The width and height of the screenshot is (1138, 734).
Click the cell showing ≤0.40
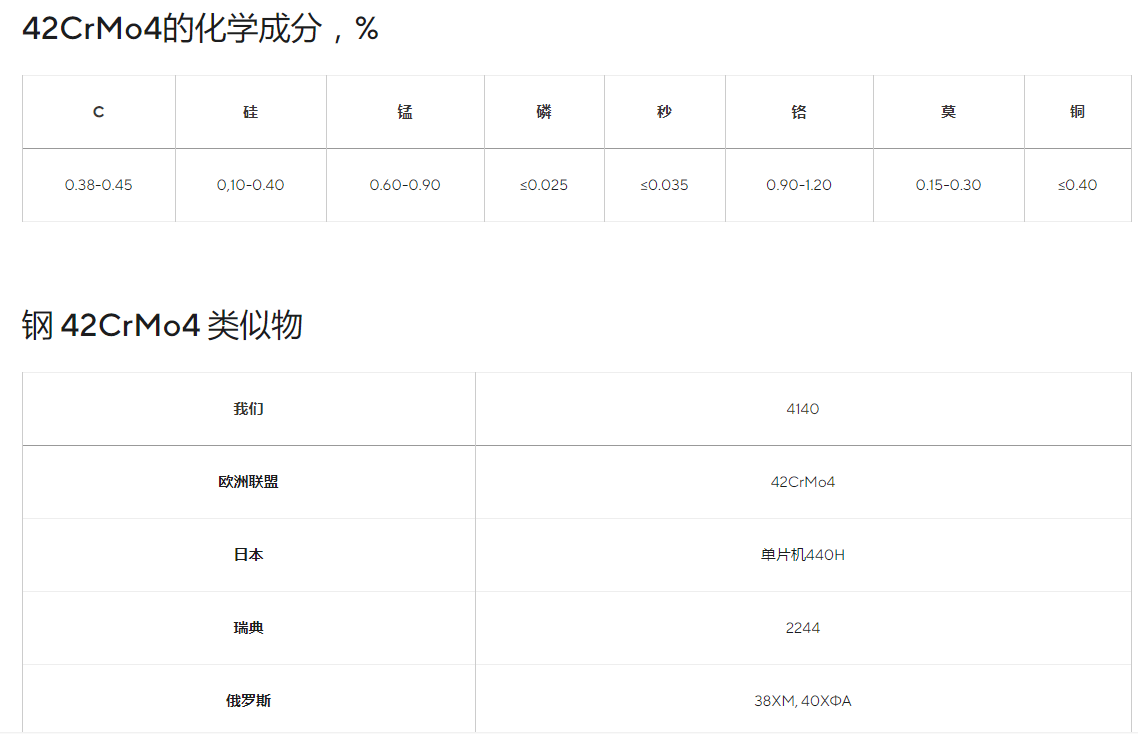(x=1078, y=184)
